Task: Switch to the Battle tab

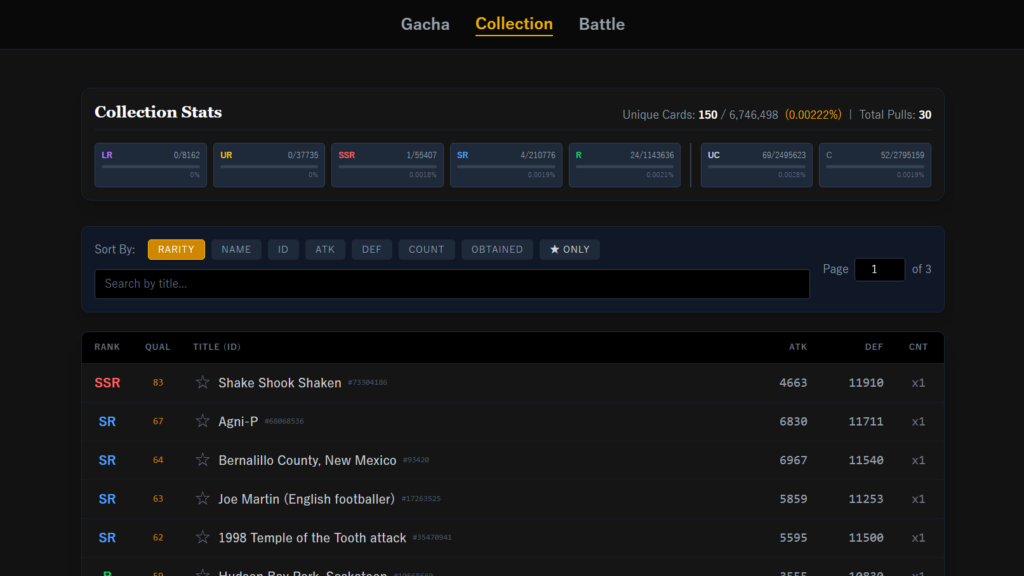Action: tap(601, 24)
